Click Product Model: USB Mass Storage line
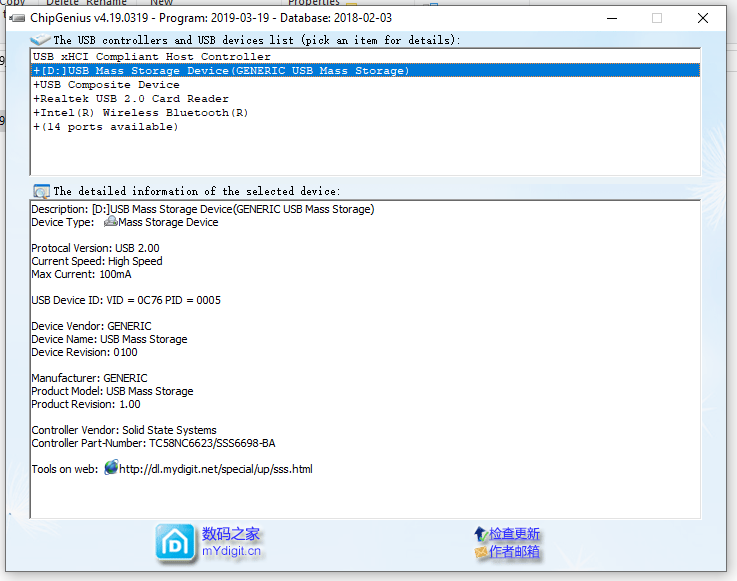737x581 pixels. coord(112,392)
